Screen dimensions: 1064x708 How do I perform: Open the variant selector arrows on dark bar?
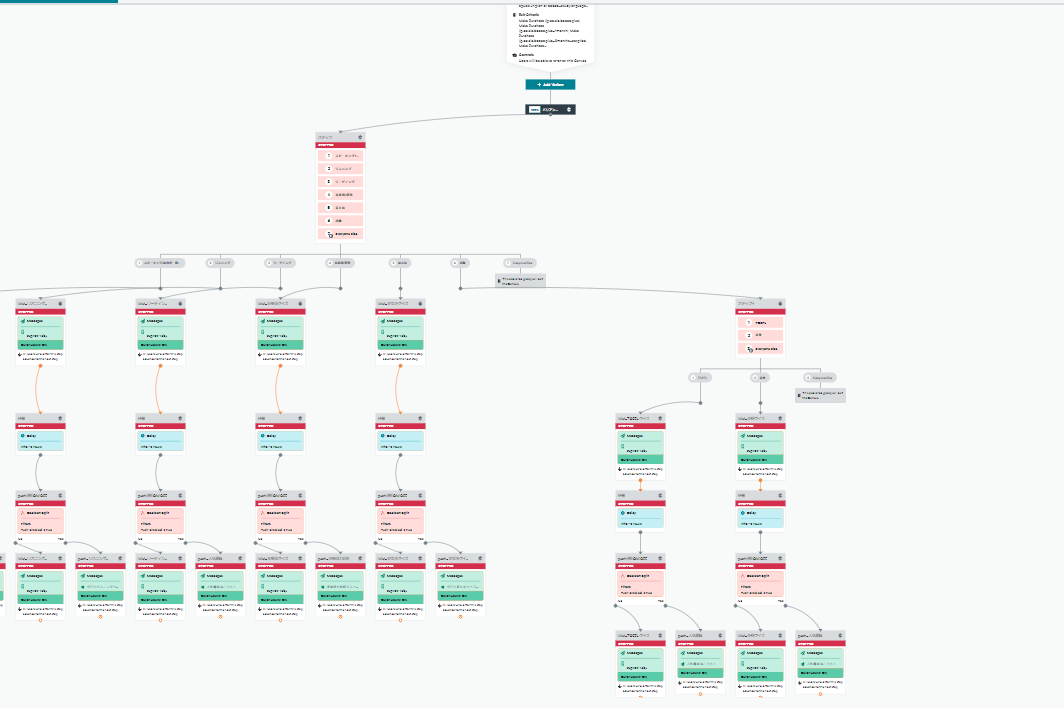[570, 110]
